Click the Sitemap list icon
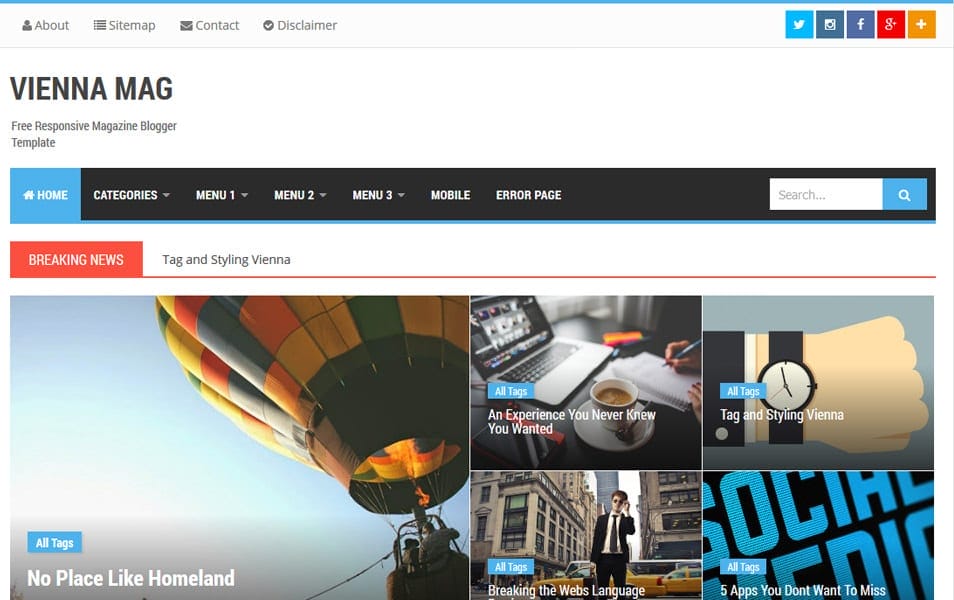This screenshot has width=954, height=600. (x=99, y=24)
